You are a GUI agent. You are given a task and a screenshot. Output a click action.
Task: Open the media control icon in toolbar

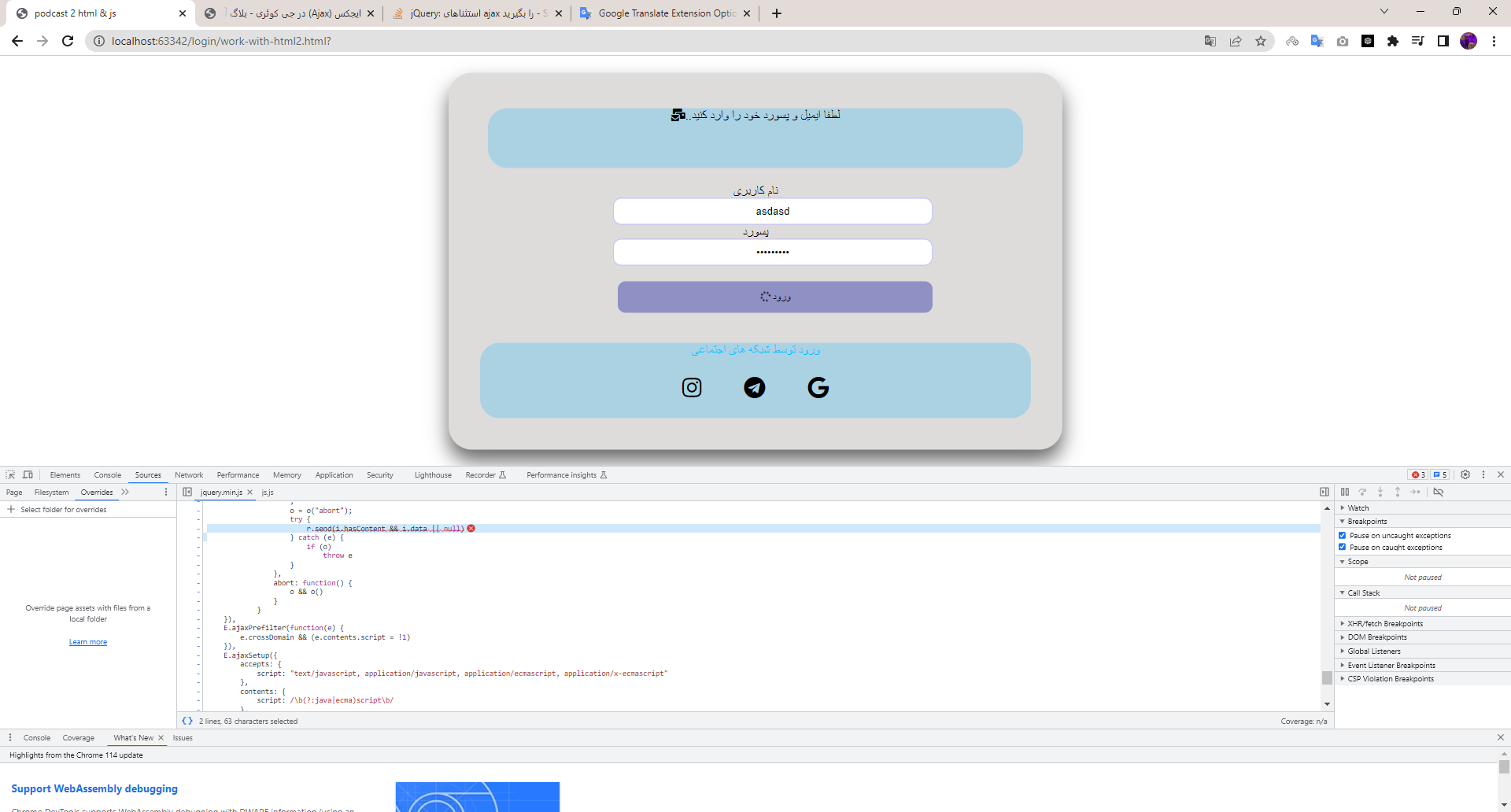click(x=1418, y=41)
